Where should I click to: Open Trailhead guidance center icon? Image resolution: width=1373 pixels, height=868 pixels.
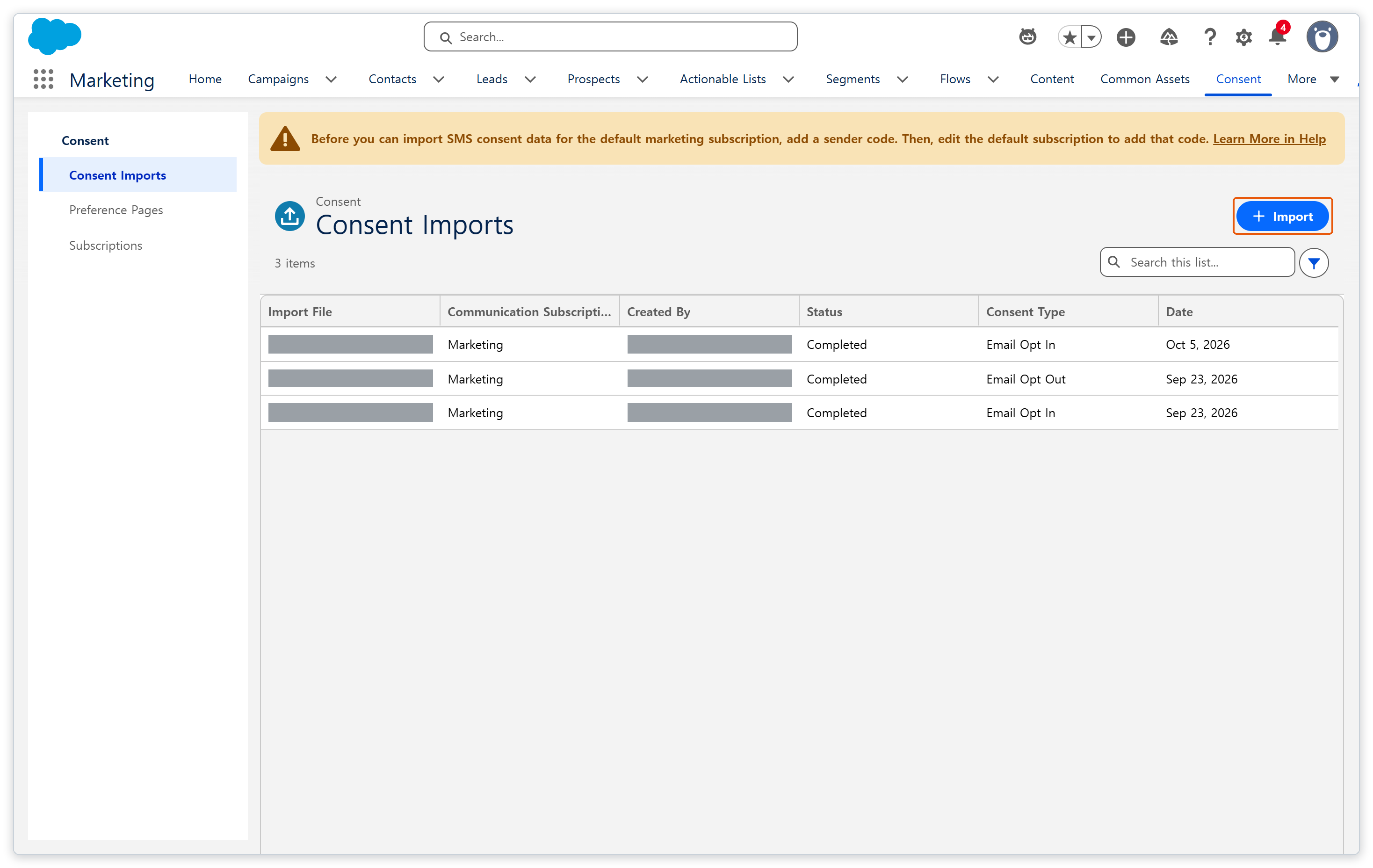(x=1169, y=37)
